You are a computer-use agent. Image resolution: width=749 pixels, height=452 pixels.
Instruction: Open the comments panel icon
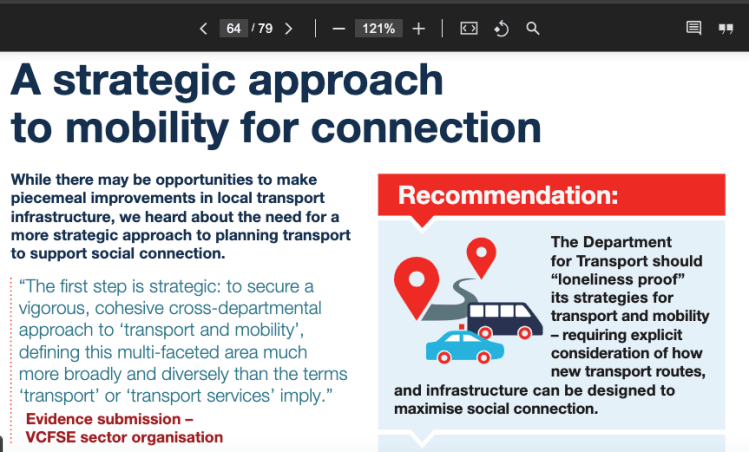tap(693, 28)
